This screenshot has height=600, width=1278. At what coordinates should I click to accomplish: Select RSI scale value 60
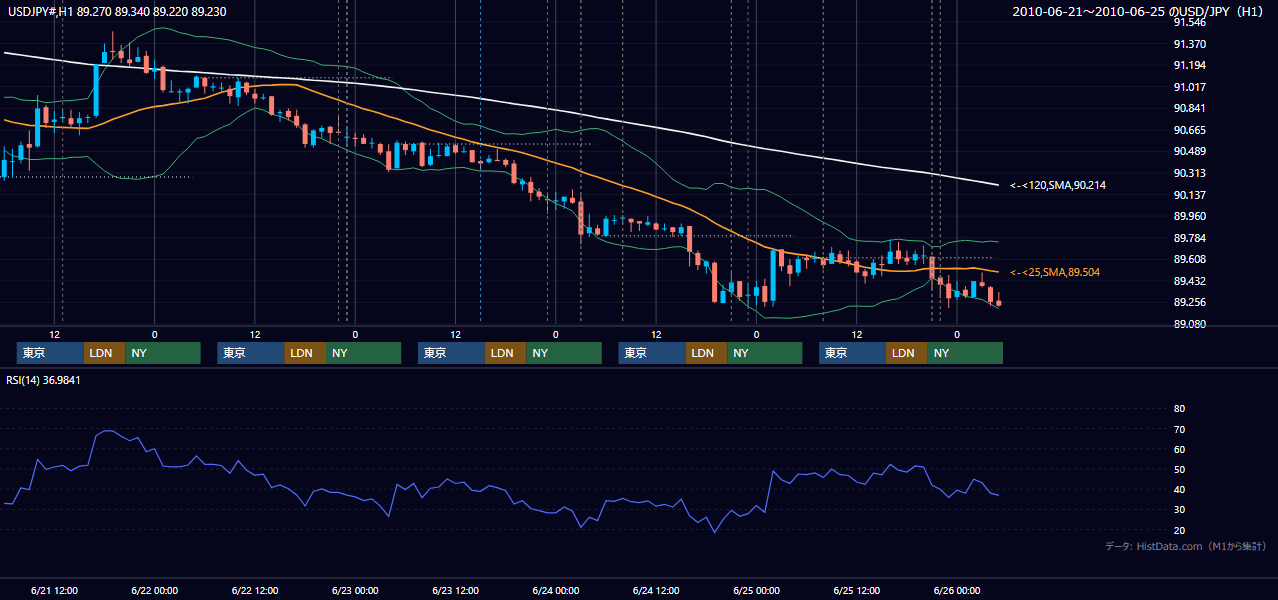tap(1179, 449)
